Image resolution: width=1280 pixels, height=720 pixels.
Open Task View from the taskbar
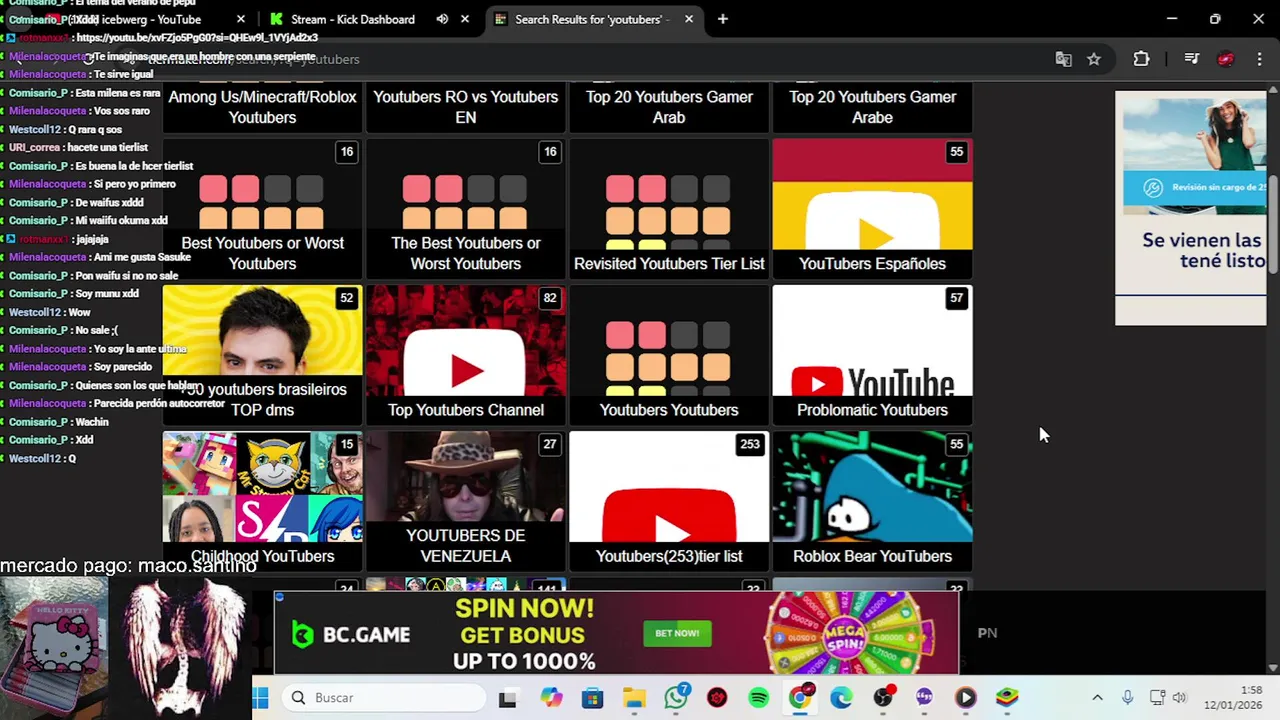(508, 698)
